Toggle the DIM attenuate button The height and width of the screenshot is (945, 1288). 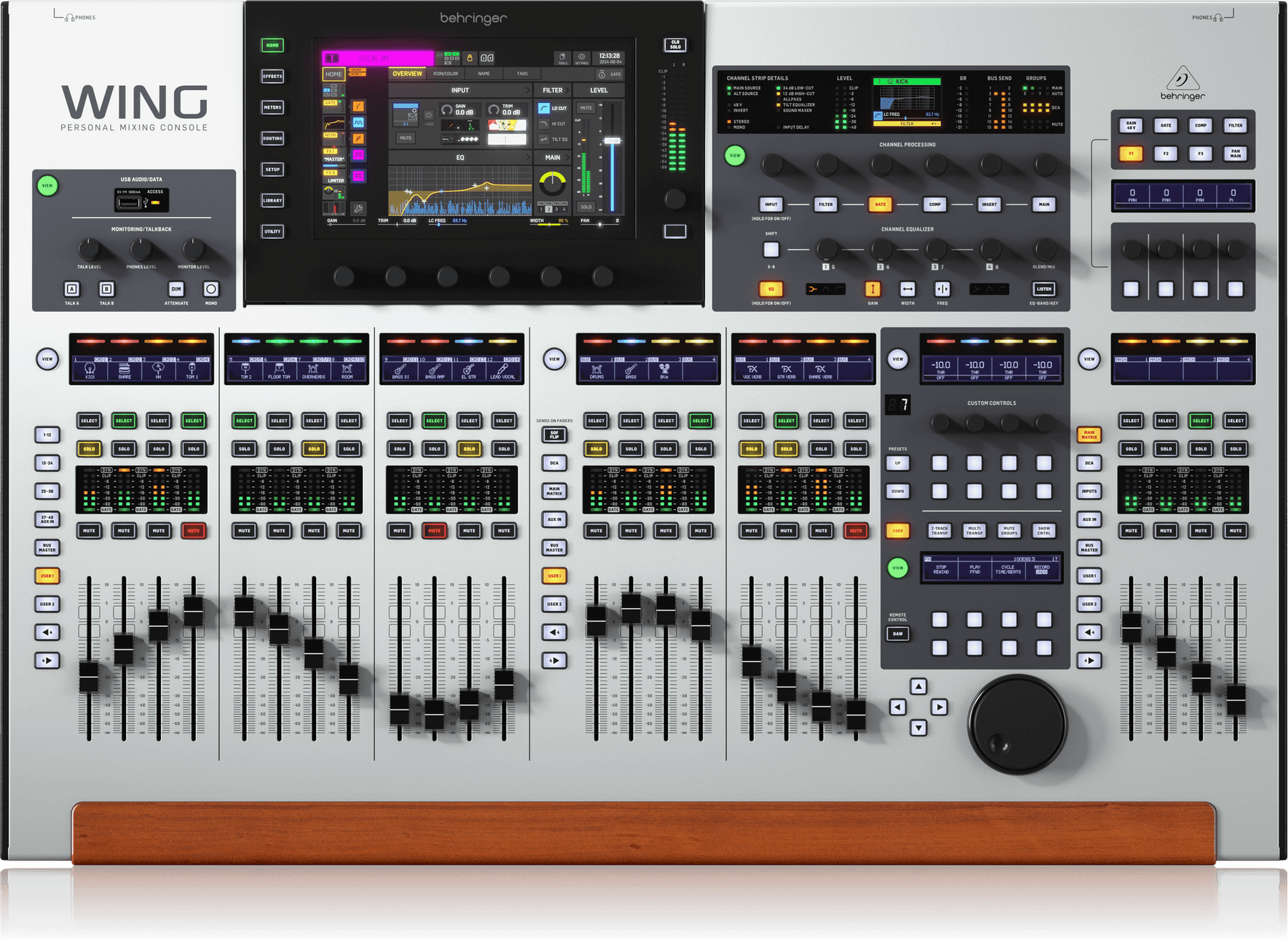tap(176, 289)
